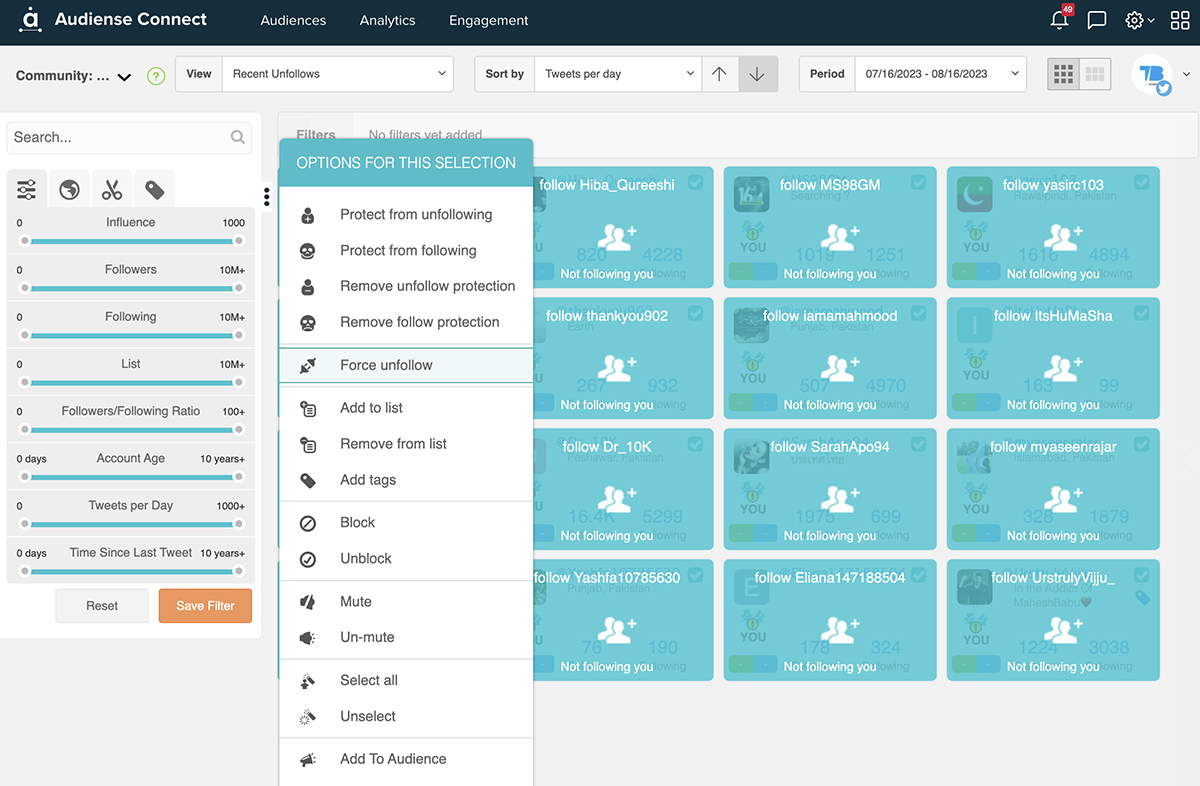The height and width of the screenshot is (786, 1200).
Task: Switch to the large grid view
Action: pyautogui.click(x=1096, y=74)
